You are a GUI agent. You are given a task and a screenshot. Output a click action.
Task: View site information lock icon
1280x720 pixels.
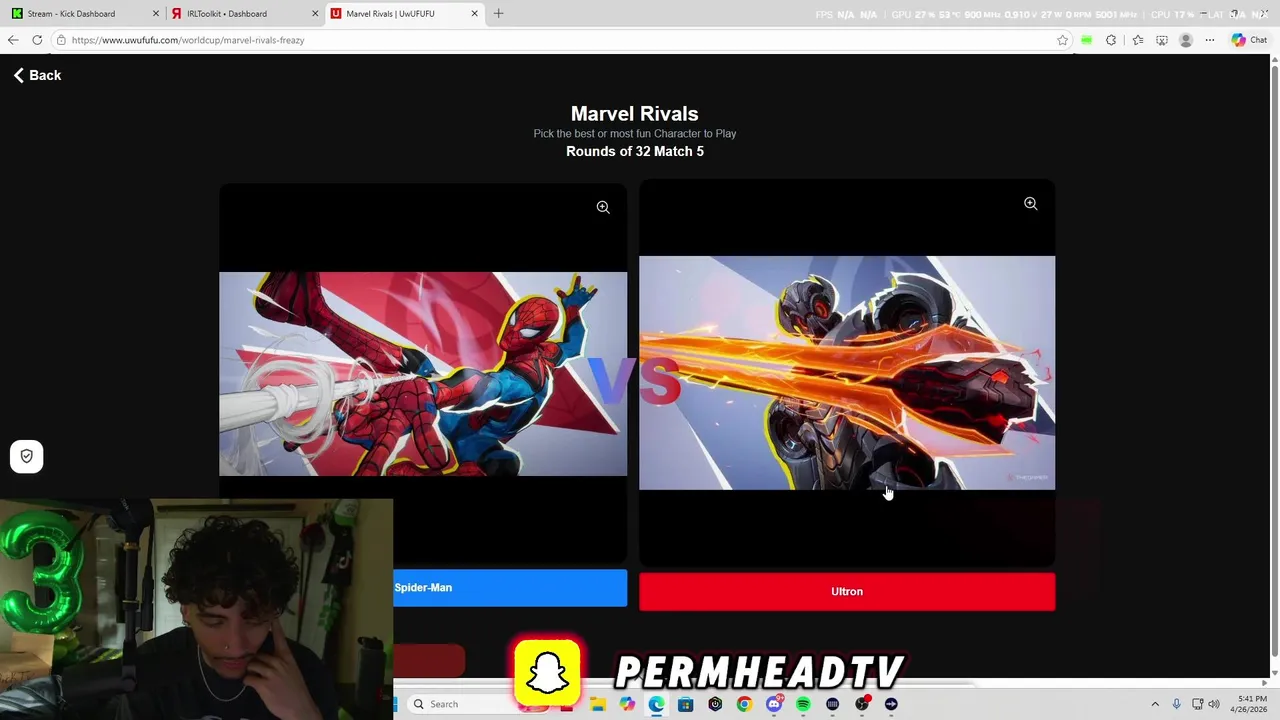point(61,40)
